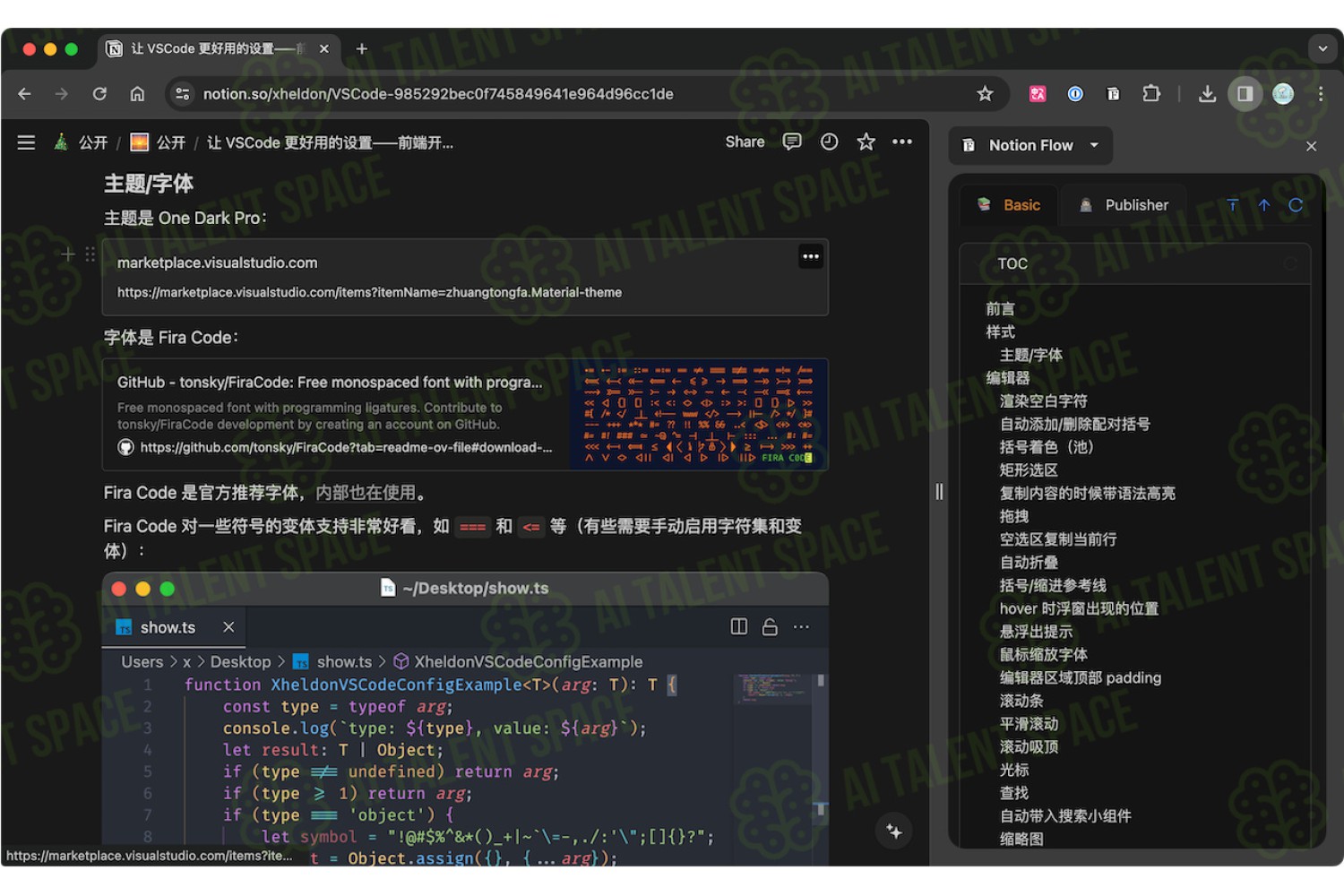This screenshot has width=1344, height=896.
Task: View page update history clock icon
Action: click(830, 142)
